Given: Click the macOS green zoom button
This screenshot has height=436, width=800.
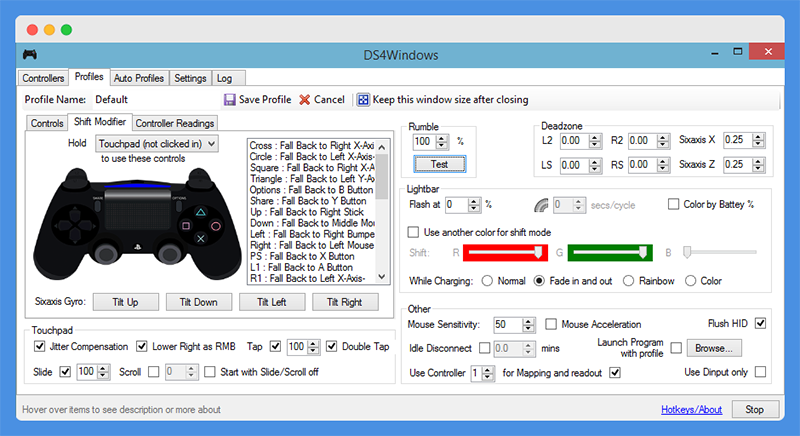Looking at the screenshot, I should [x=66, y=30].
